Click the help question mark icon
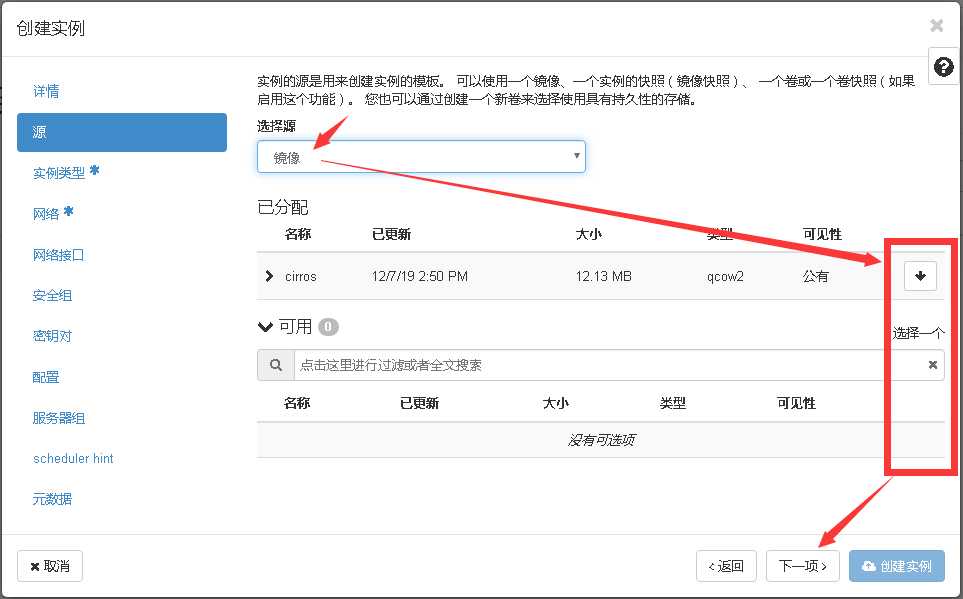The image size is (963, 599). pos(941,66)
